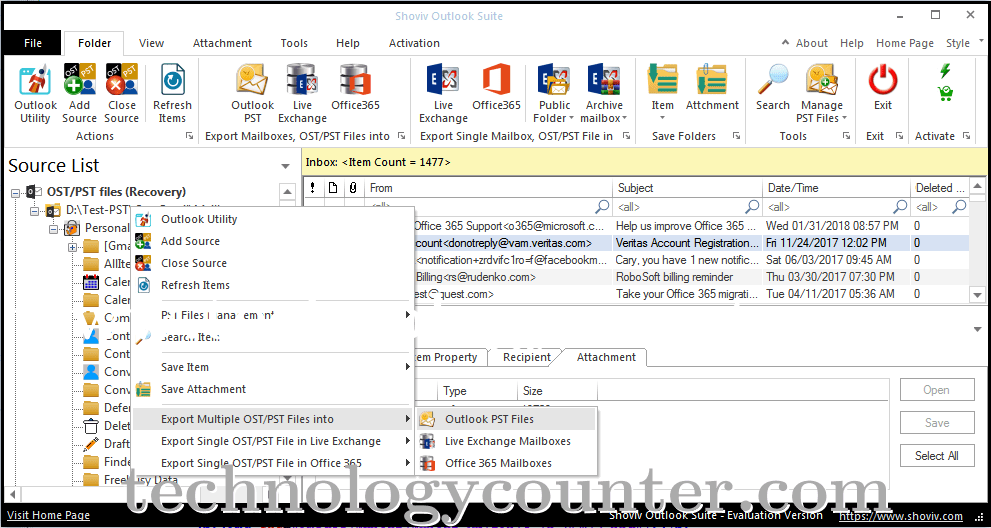Open Export Single OST/PST File in Live Exchange

(x=272, y=441)
